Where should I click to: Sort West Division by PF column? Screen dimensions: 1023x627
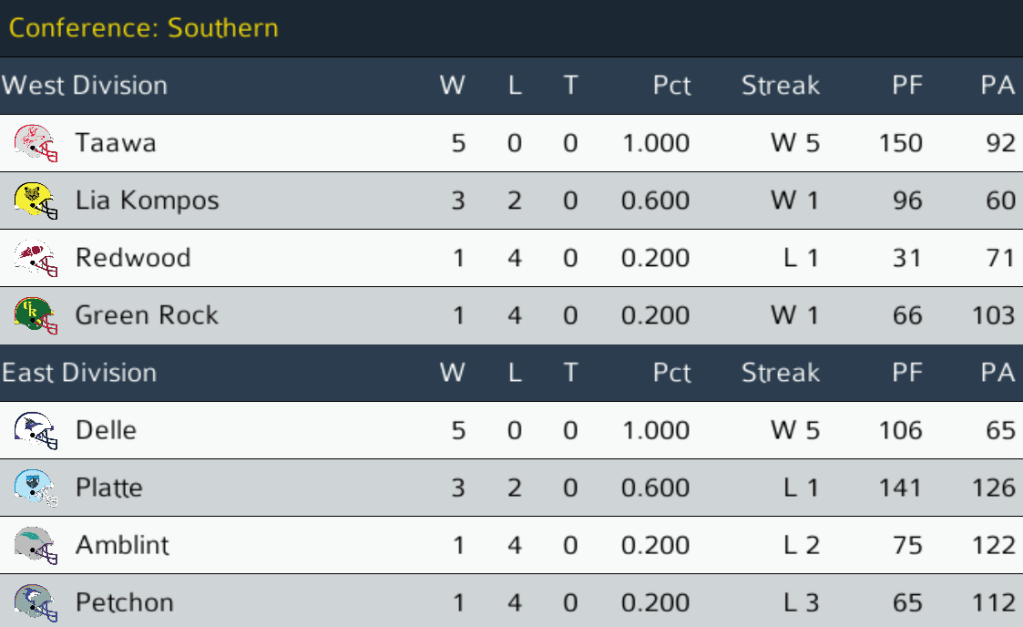click(x=906, y=85)
